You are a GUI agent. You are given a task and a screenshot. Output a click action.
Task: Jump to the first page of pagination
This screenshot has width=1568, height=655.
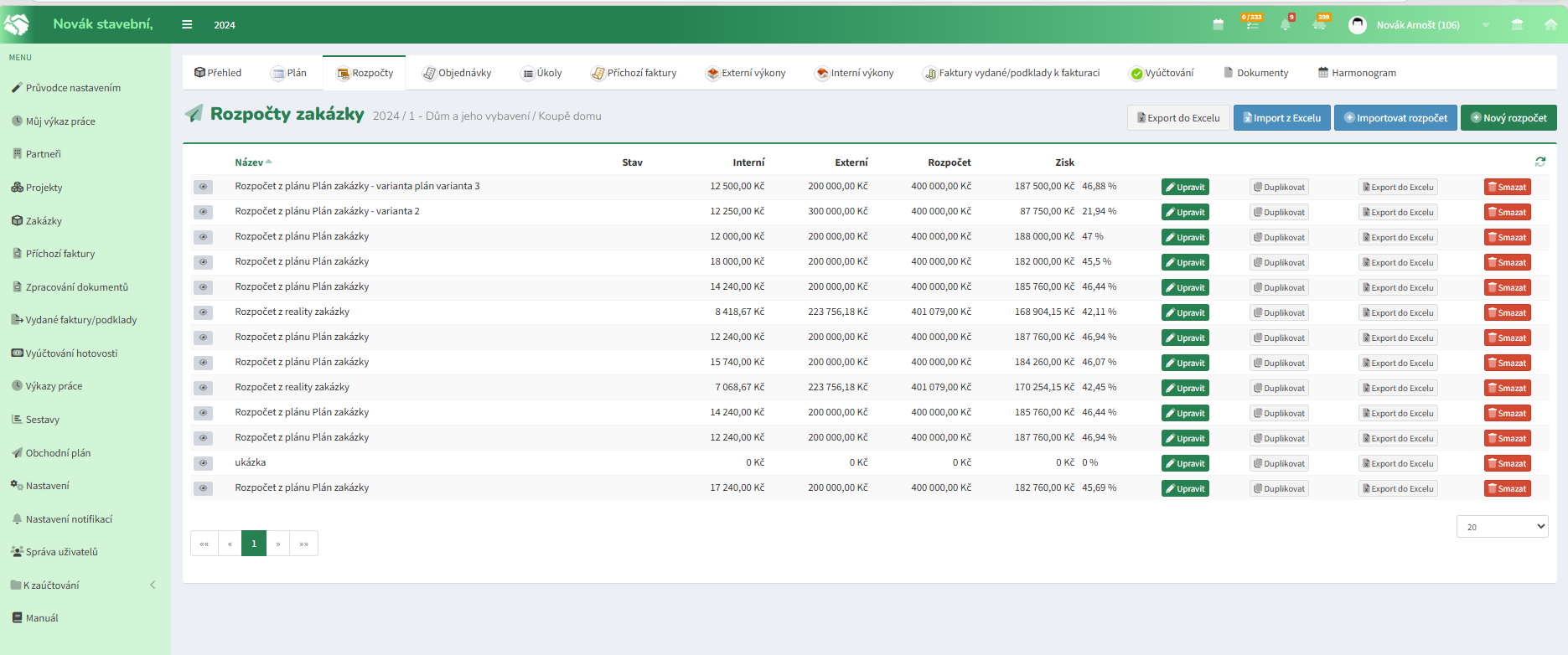click(204, 544)
